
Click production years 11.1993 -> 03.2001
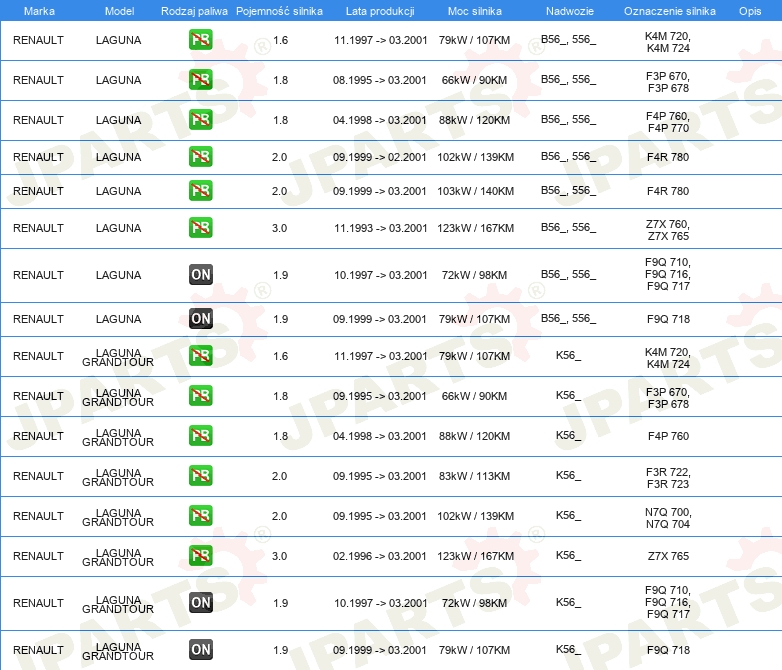(381, 228)
